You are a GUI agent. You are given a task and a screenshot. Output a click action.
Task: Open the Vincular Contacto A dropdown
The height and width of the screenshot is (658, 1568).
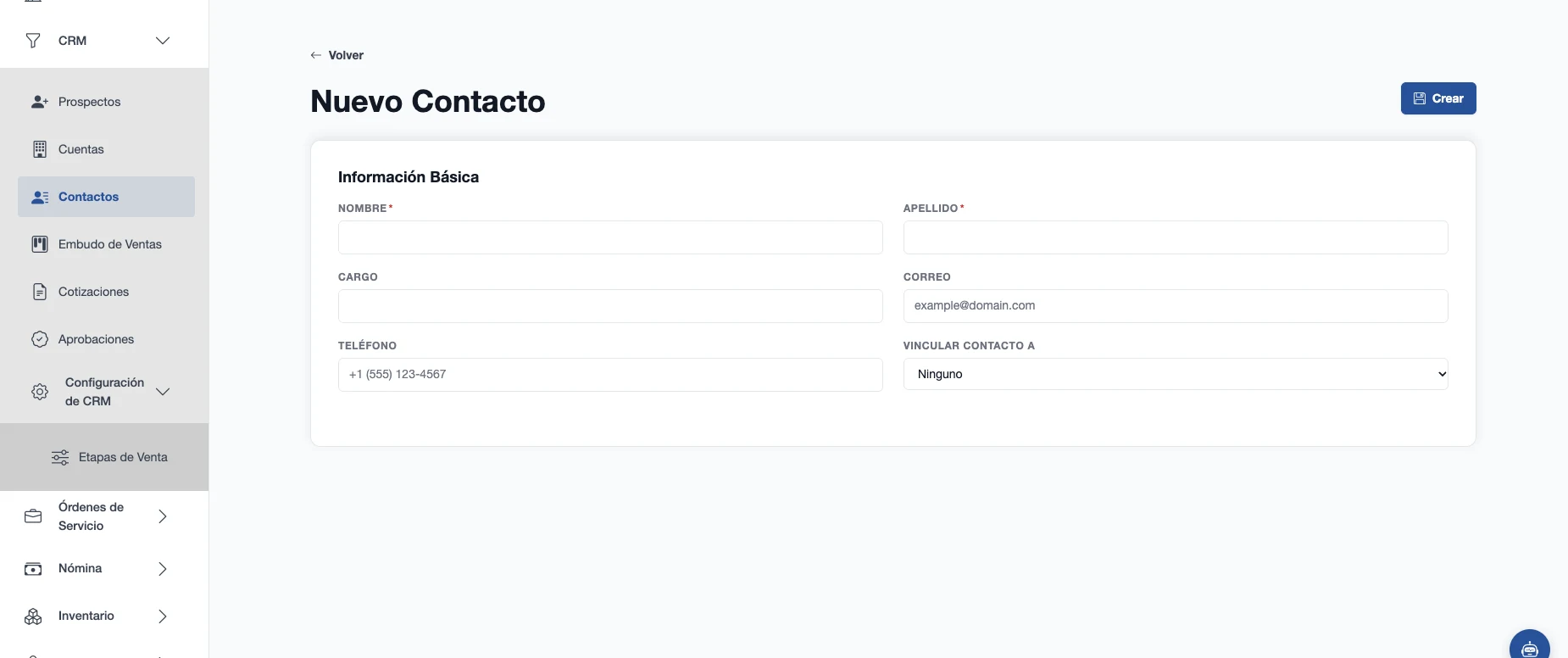coord(1176,374)
